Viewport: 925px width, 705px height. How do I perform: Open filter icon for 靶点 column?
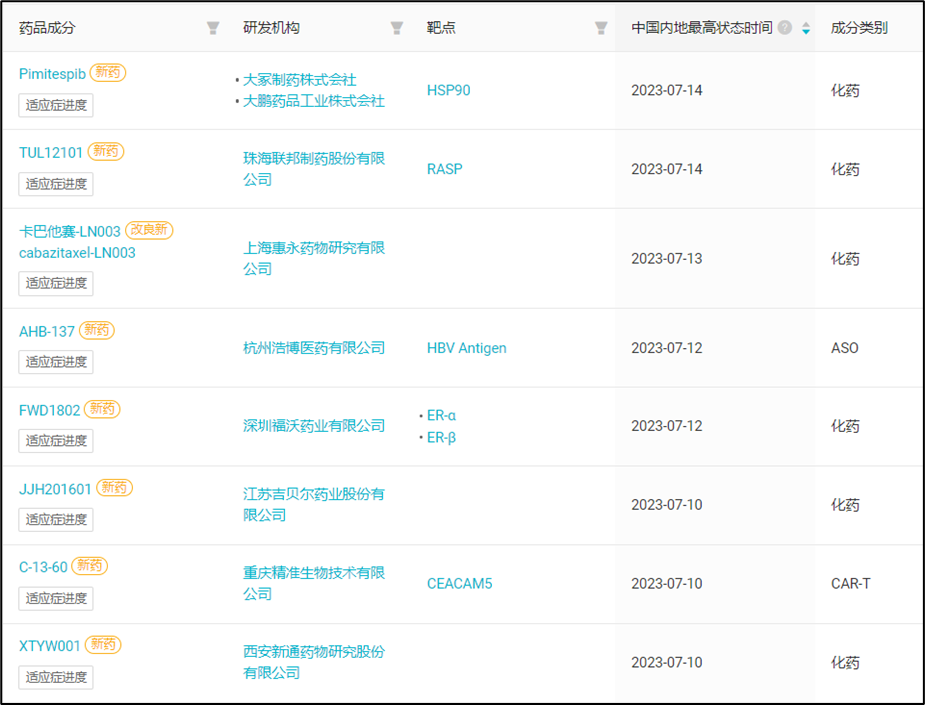[x=601, y=28]
